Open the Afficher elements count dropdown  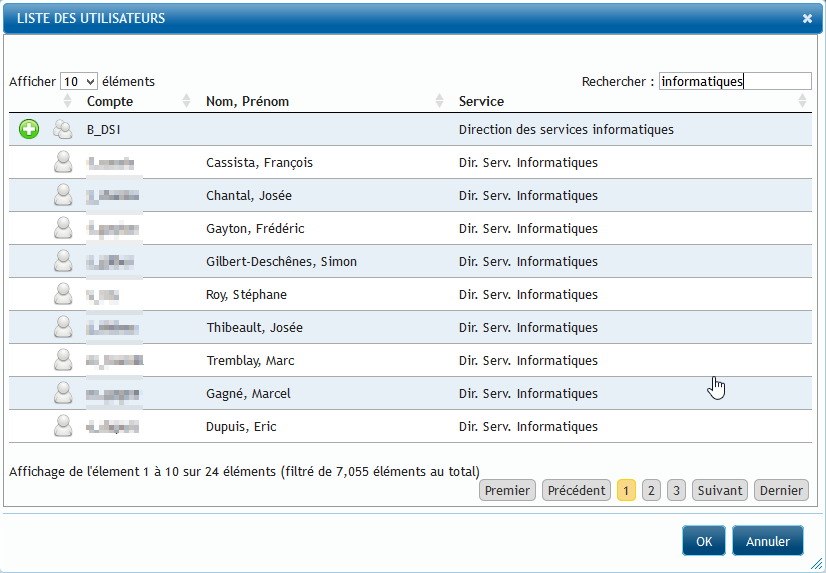tap(79, 82)
